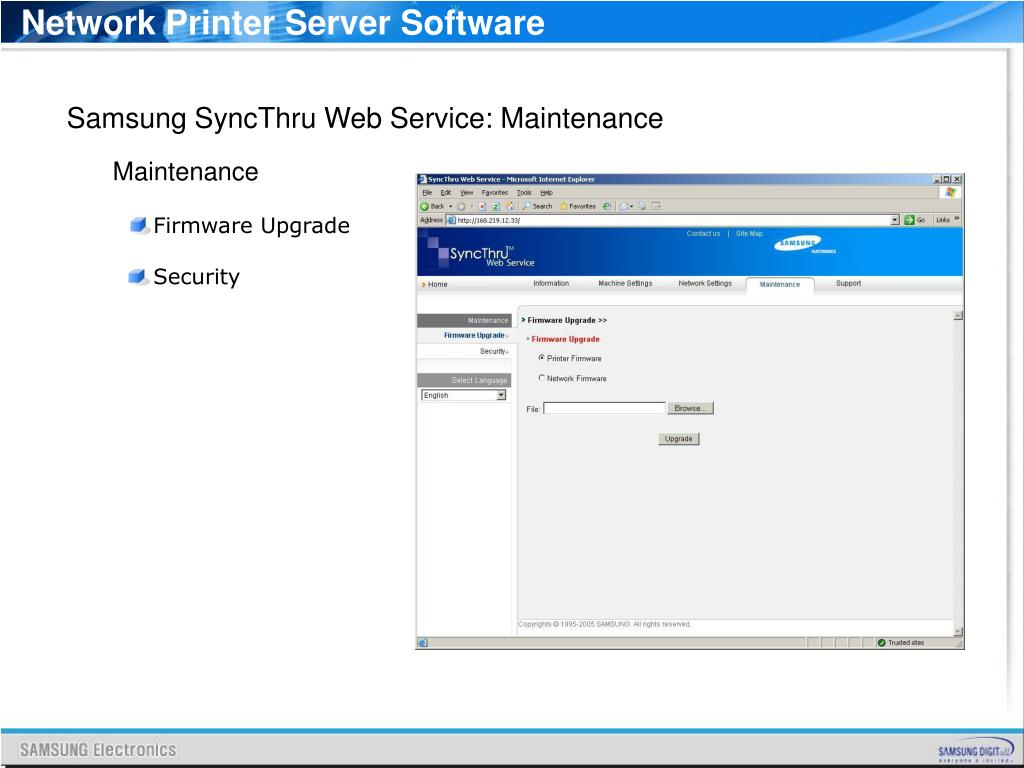Image resolution: width=1024 pixels, height=768 pixels.
Task: Switch to the Machine Settings tab
Action: tap(625, 283)
